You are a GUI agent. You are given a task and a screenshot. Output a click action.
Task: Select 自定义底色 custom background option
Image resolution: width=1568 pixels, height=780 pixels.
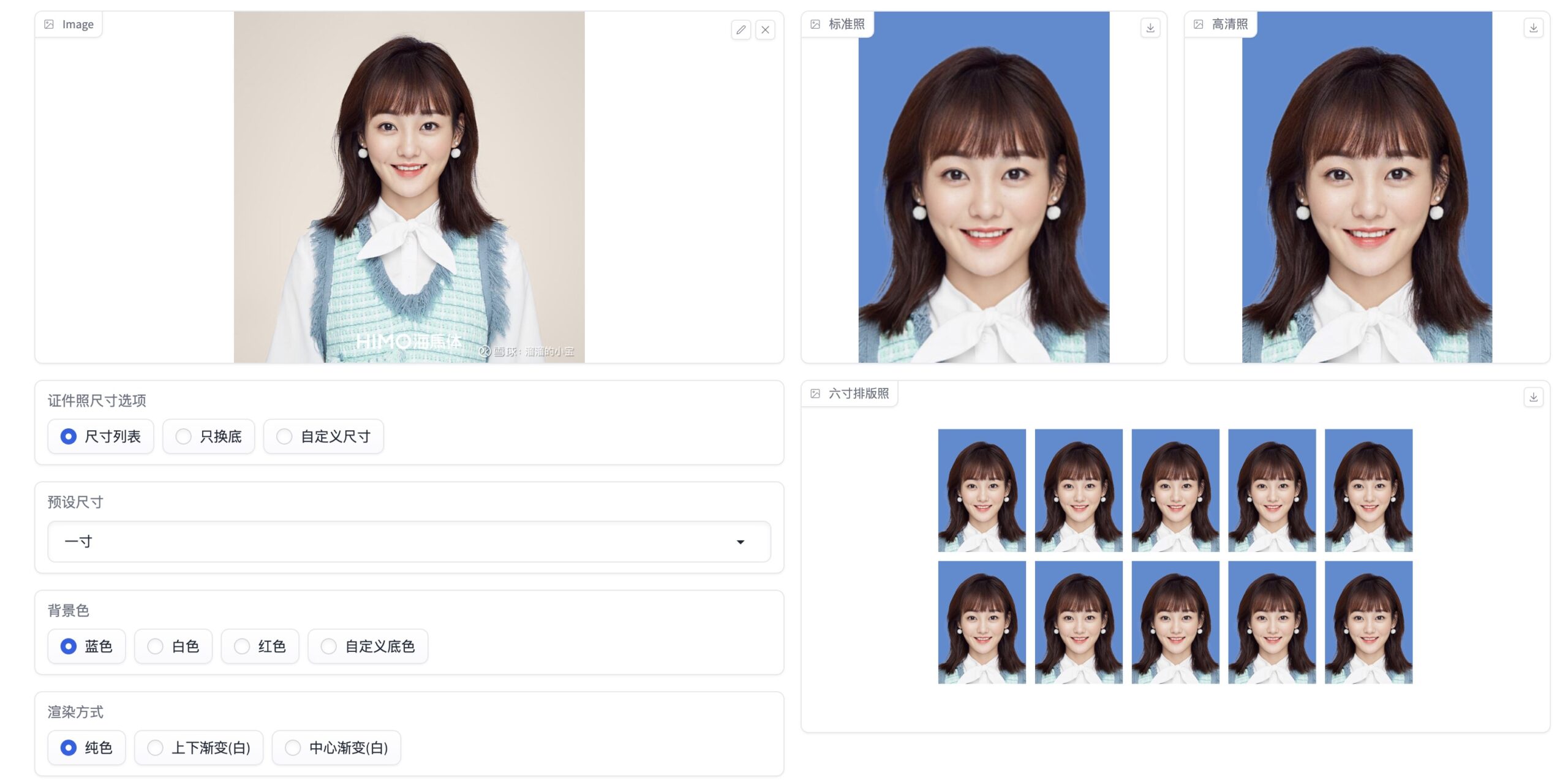coord(329,646)
